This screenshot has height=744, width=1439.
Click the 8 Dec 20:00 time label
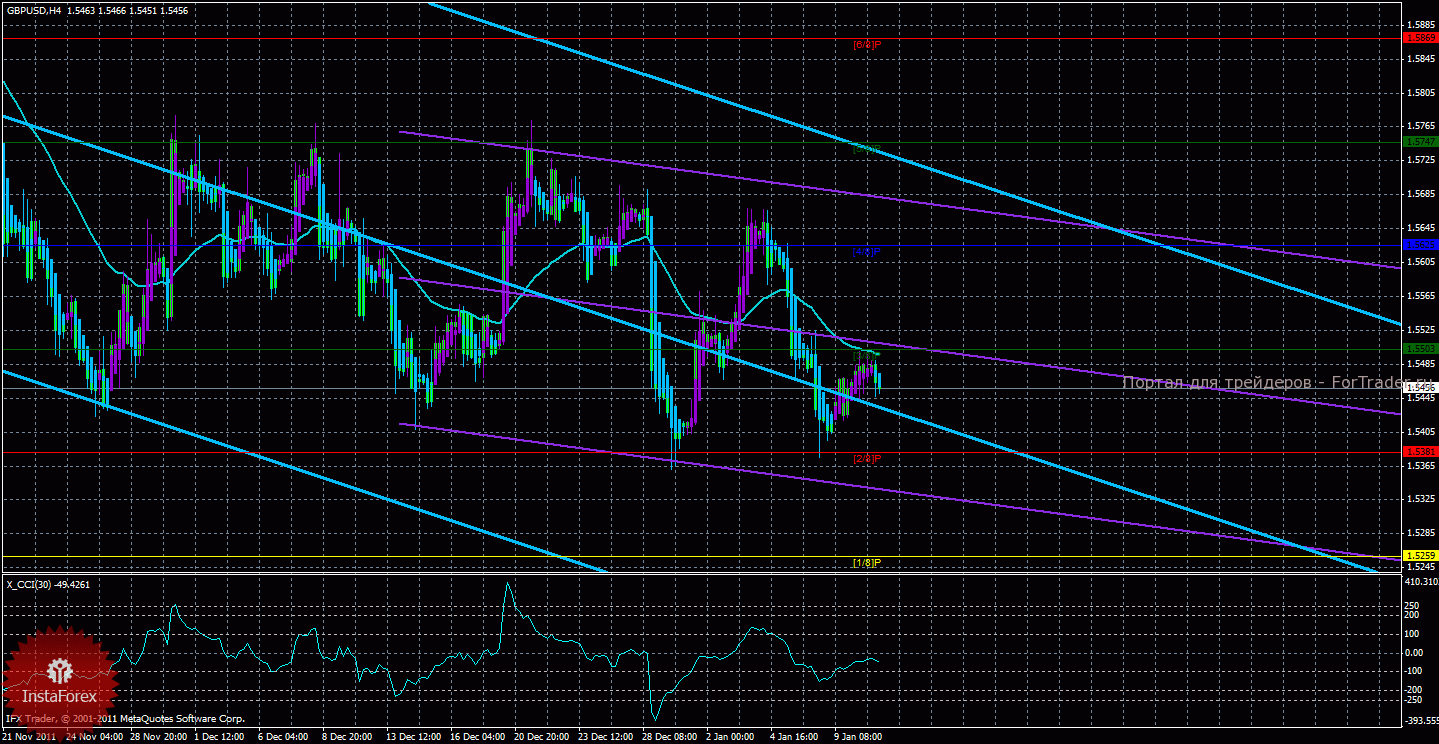click(x=349, y=737)
